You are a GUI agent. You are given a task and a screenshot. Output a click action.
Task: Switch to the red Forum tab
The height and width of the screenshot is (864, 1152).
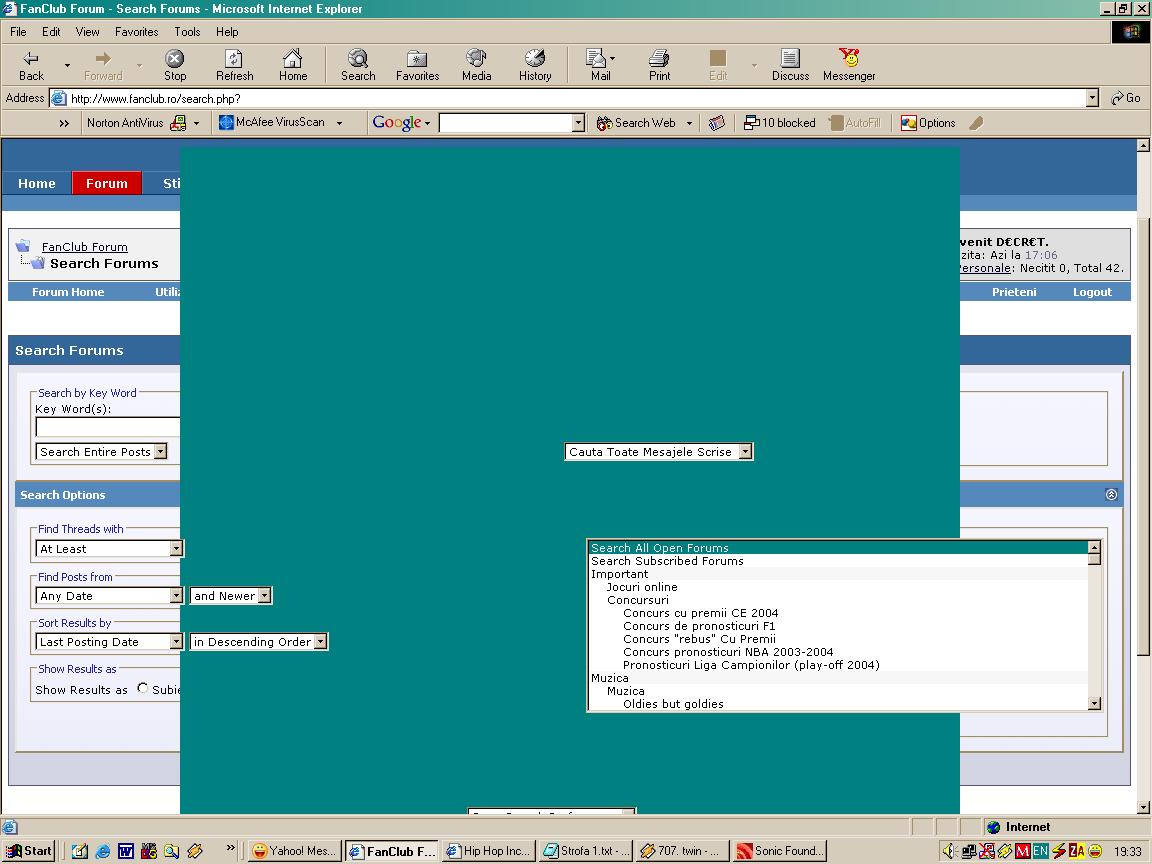107,184
